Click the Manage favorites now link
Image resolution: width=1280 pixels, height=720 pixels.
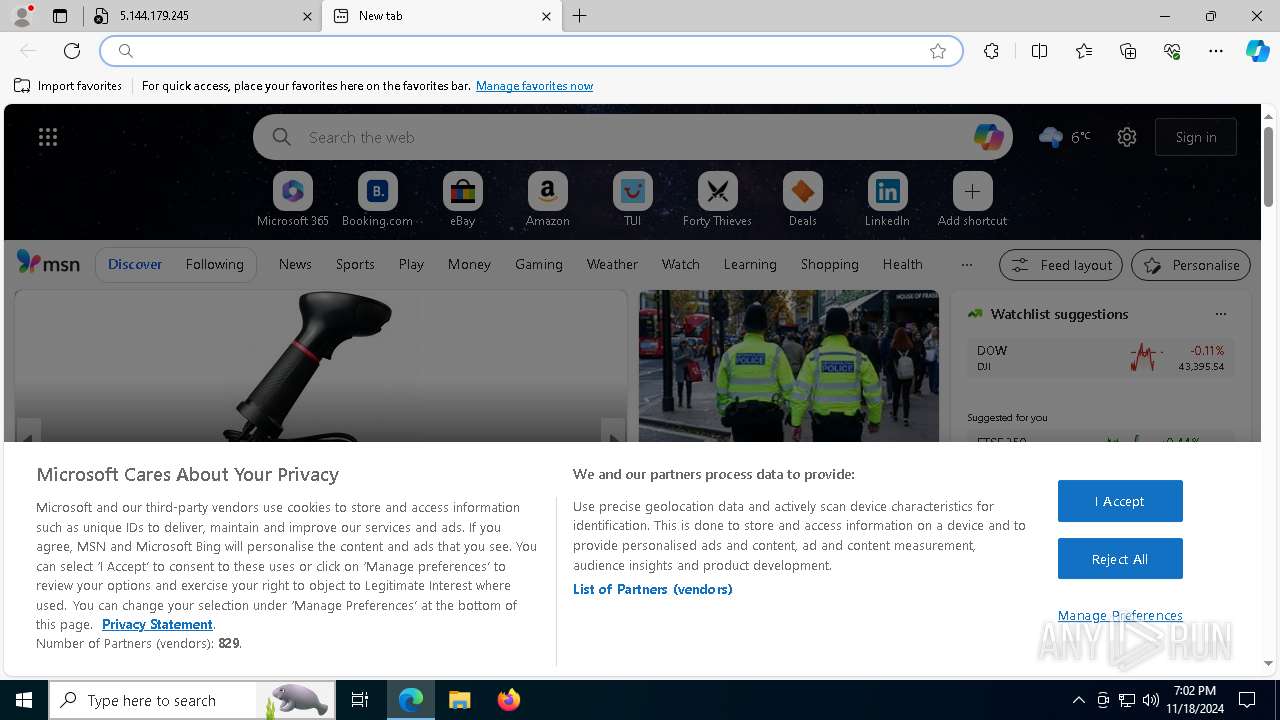pyautogui.click(x=534, y=86)
